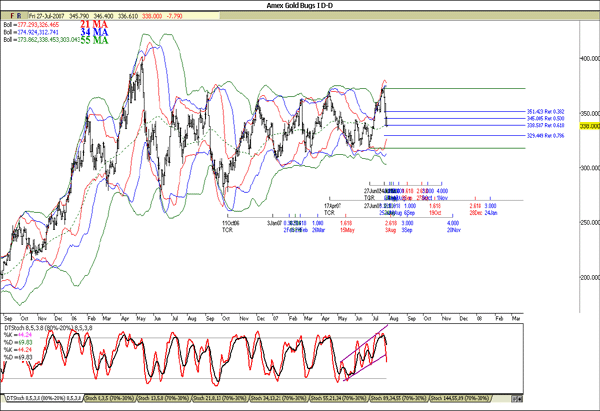Click the 0.786 retracement level label

[x=546, y=135]
